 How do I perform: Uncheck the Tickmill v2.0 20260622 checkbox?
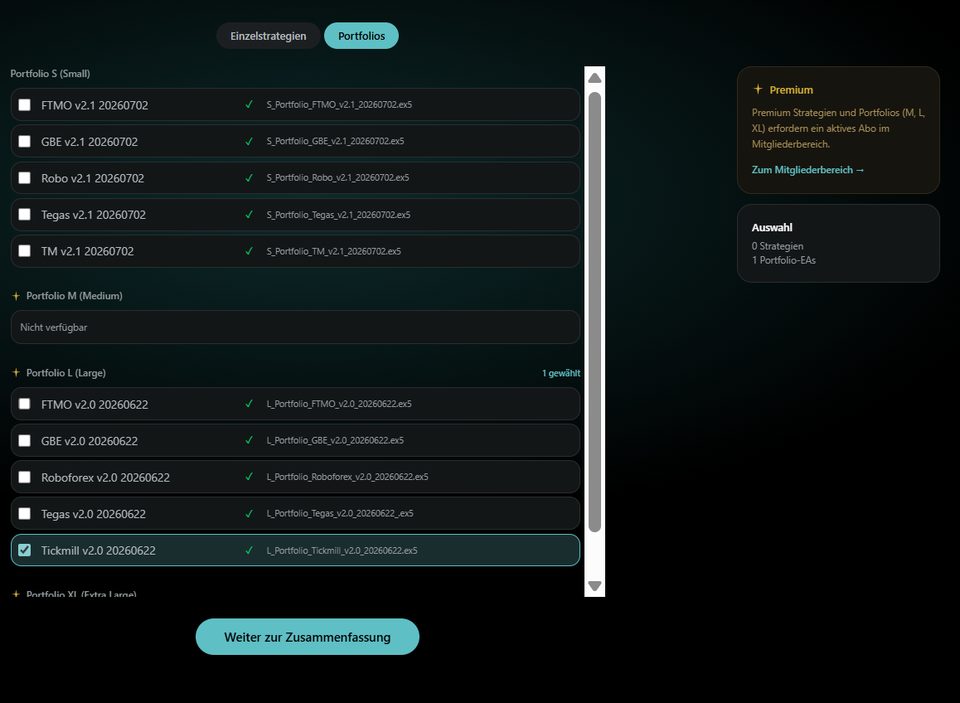[24, 550]
